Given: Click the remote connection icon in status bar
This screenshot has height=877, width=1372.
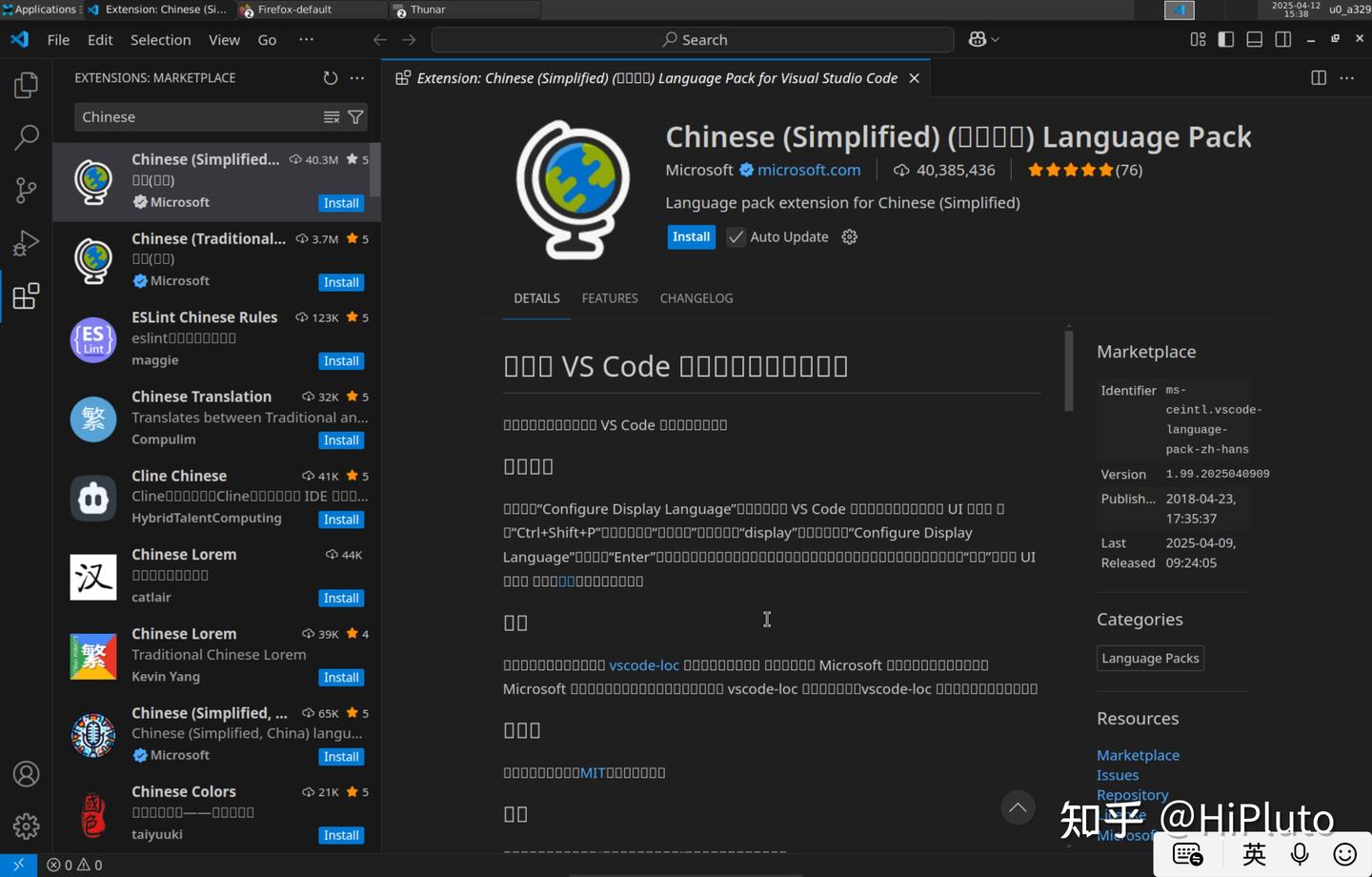Looking at the screenshot, I should pyautogui.click(x=18, y=865).
